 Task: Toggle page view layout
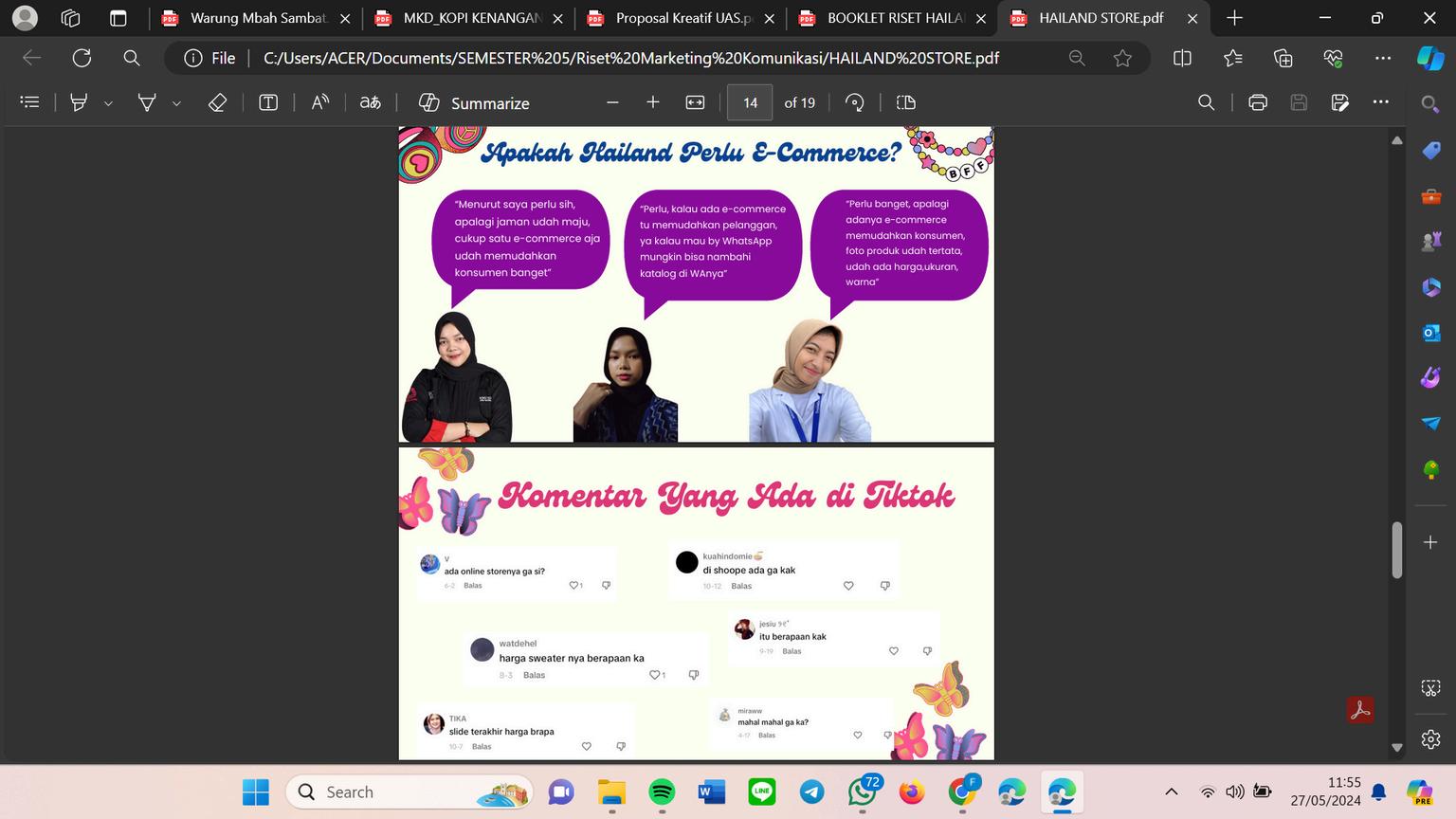906,102
